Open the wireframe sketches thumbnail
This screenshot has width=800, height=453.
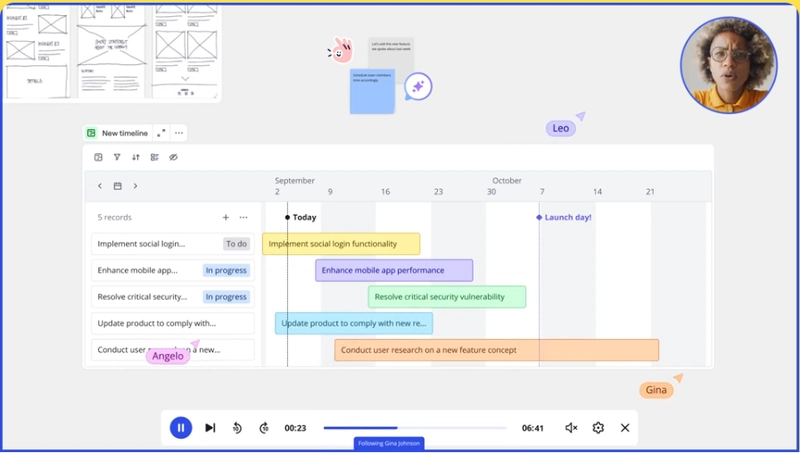point(112,52)
